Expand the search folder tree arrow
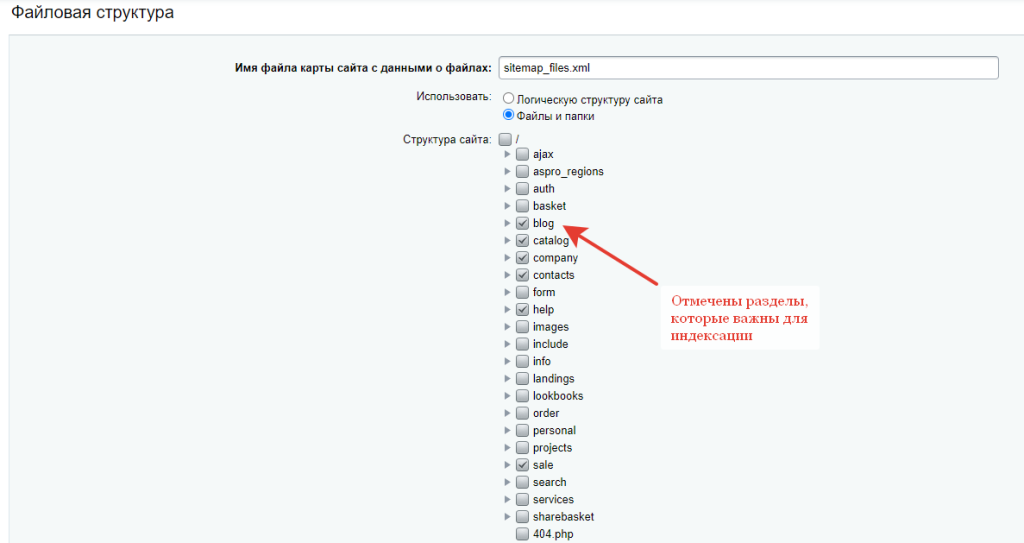Viewport: 1024px width, 543px height. 508,482
